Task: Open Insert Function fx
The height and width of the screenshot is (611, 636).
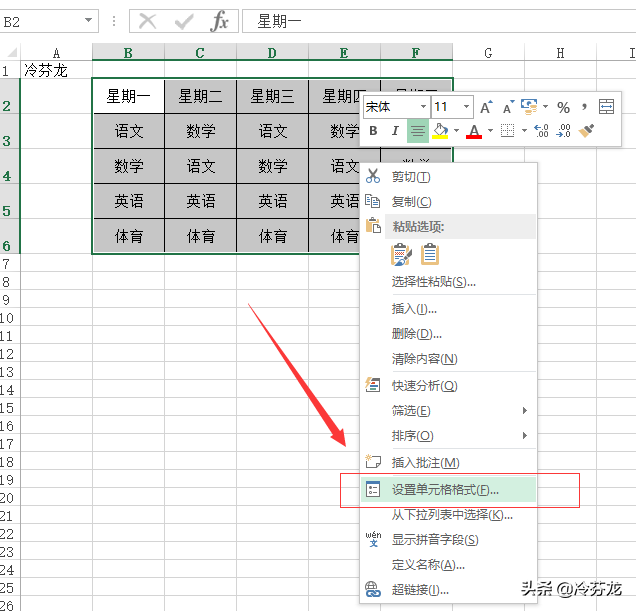Action: coord(219,21)
